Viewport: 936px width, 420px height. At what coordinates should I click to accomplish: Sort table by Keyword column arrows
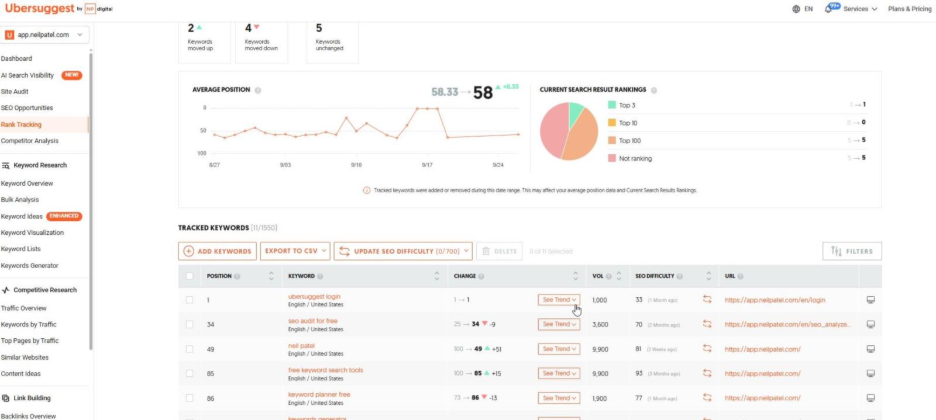[436, 276]
